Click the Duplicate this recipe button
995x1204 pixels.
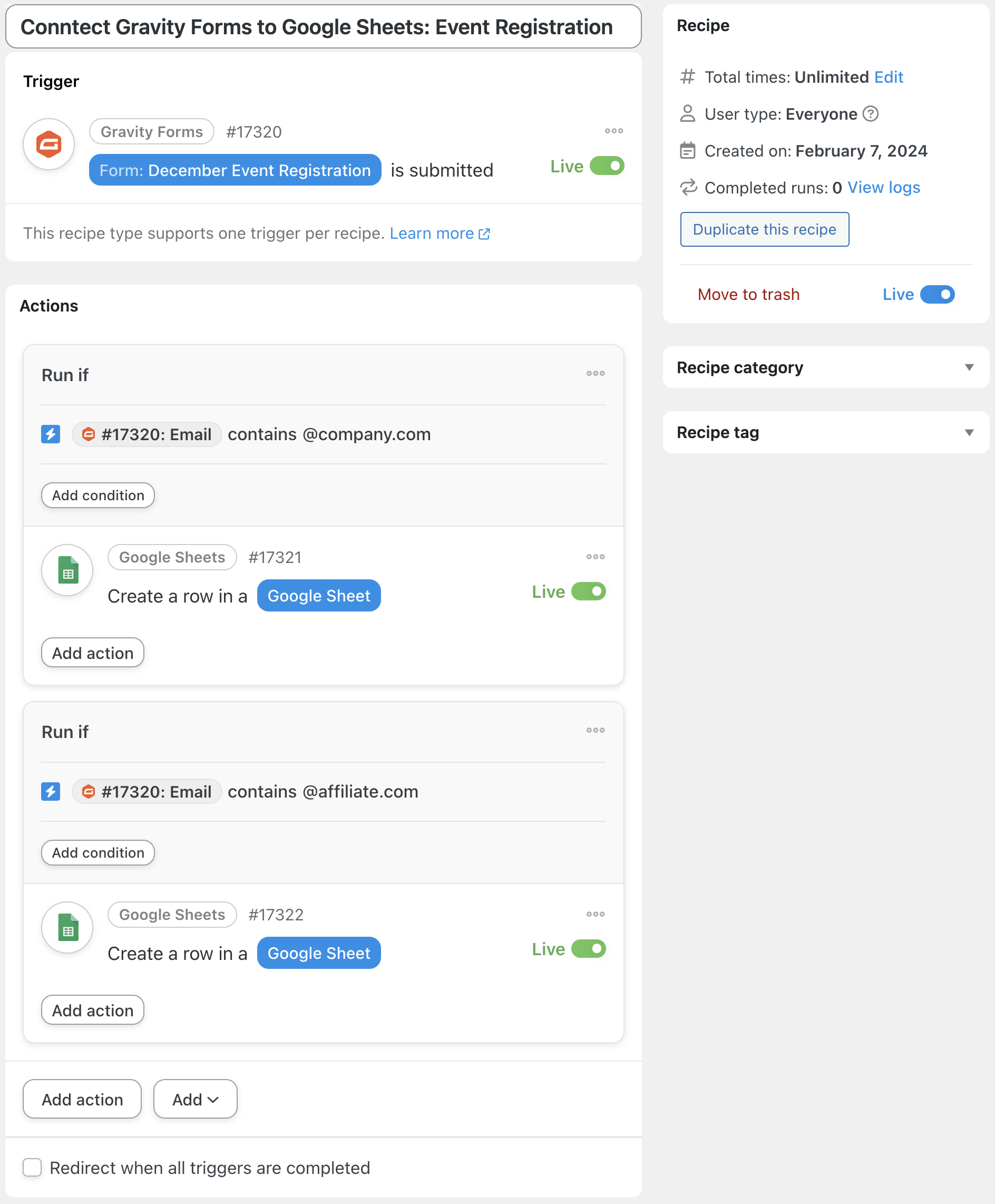tap(764, 229)
